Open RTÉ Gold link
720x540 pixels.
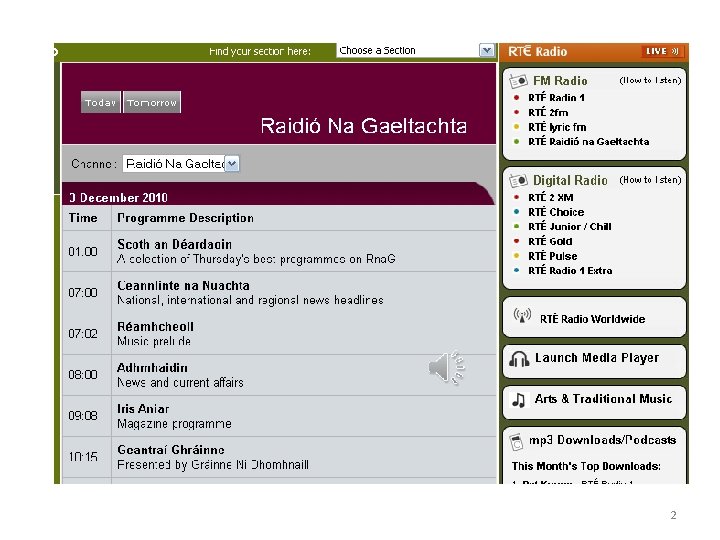tap(550, 241)
